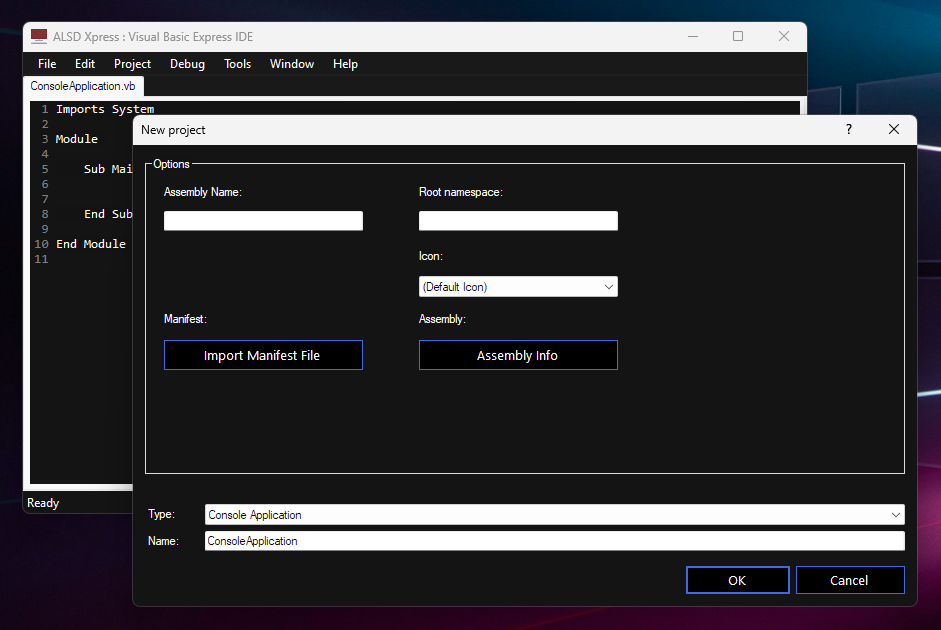Click the Assembly Info button
Image resolution: width=941 pixels, height=630 pixels.
click(518, 355)
